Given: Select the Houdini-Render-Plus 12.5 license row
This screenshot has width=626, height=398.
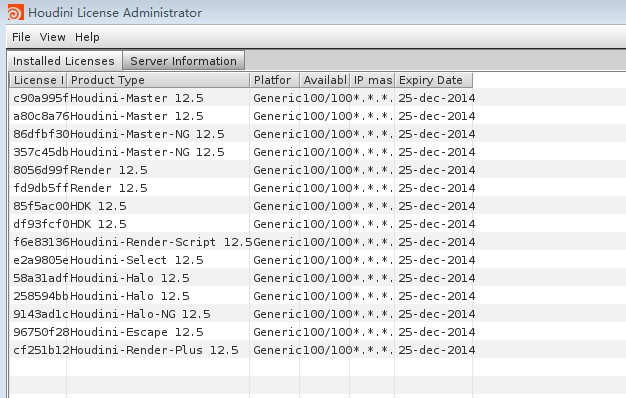Looking at the screenshot, I should [241, 350].
